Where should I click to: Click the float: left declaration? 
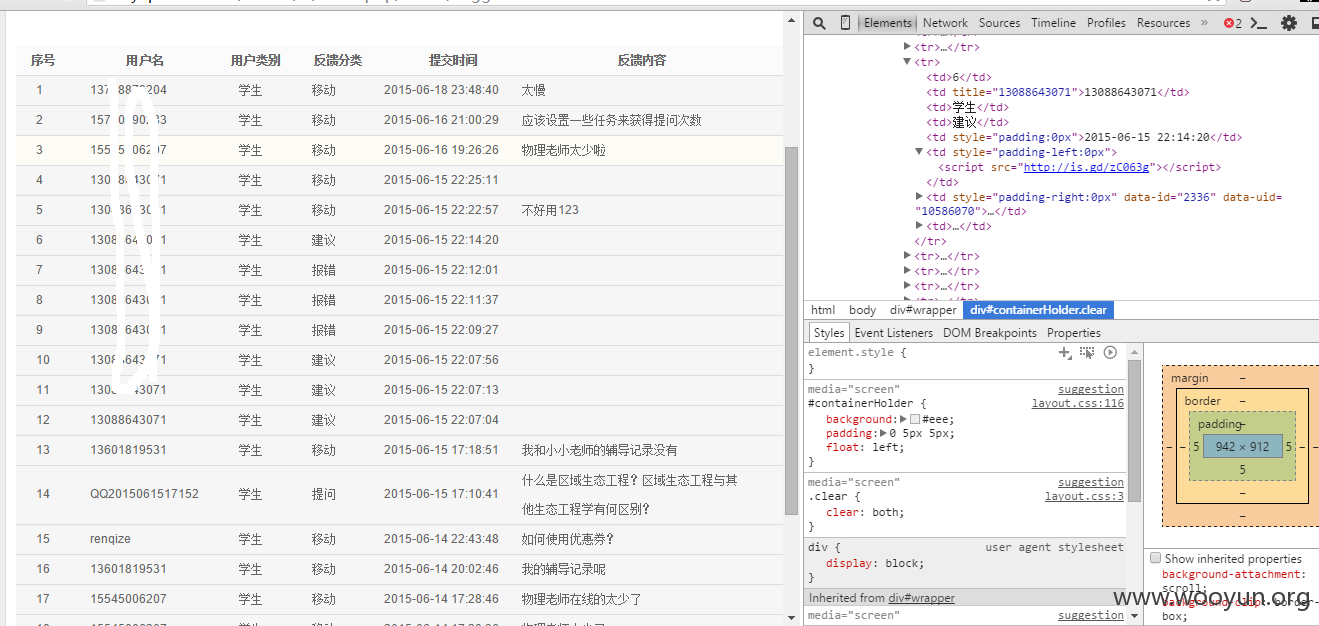tap(865, 448)
